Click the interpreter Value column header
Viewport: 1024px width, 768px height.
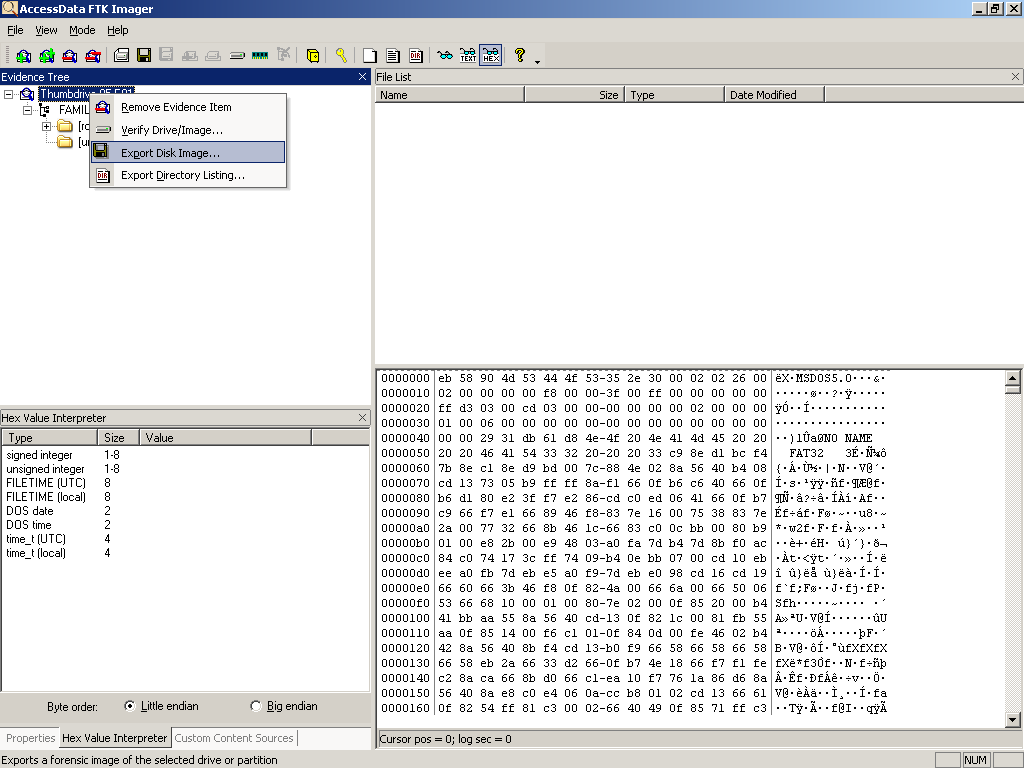(x=226, y=438)
